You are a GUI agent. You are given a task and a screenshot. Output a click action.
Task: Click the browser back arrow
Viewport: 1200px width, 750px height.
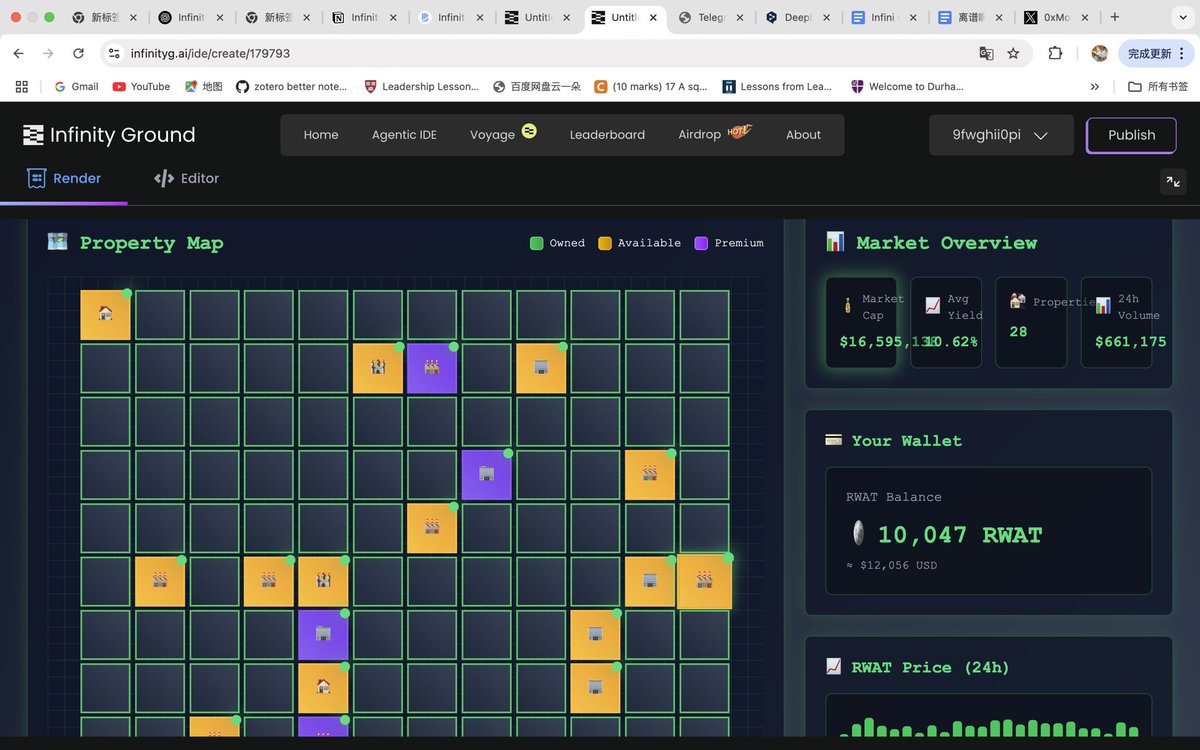pyautogui.click(x=19, y=53)
